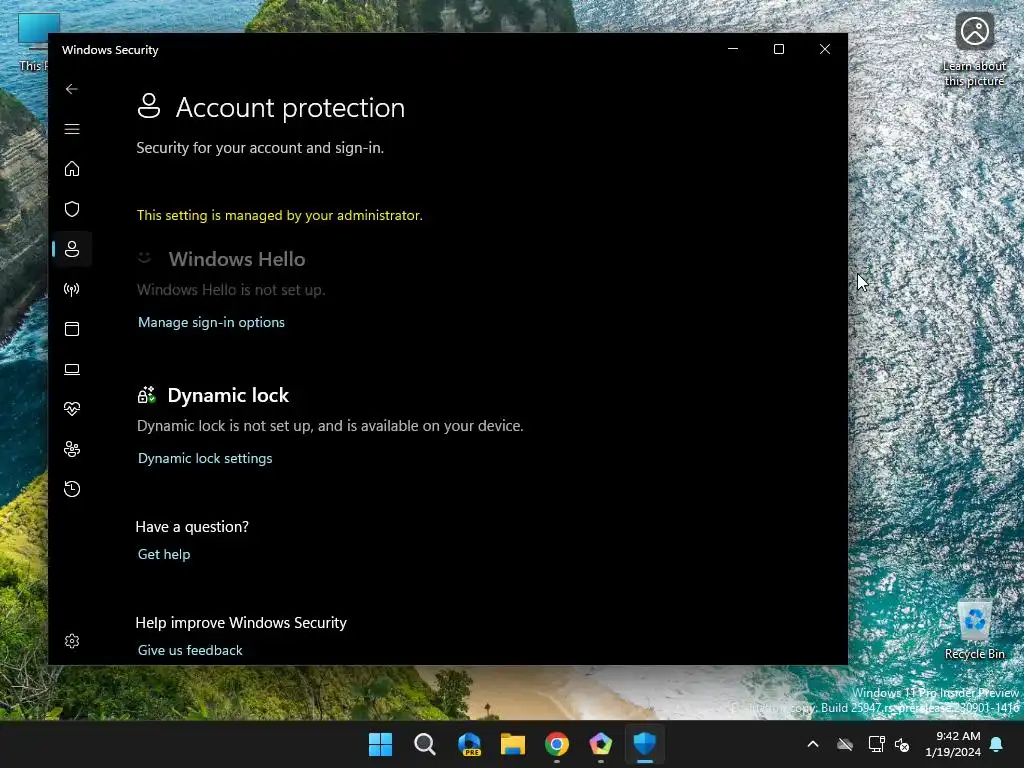
Task: Select This PC desktop icon
Action: pyautogui.click(x=33, y=42)
